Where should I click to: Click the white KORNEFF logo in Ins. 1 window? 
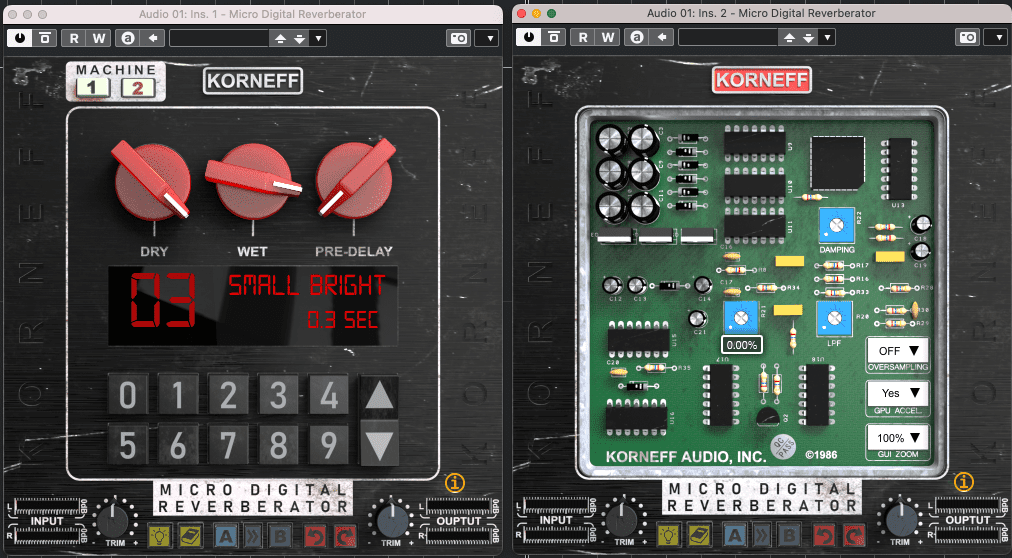tap(253, 81)
